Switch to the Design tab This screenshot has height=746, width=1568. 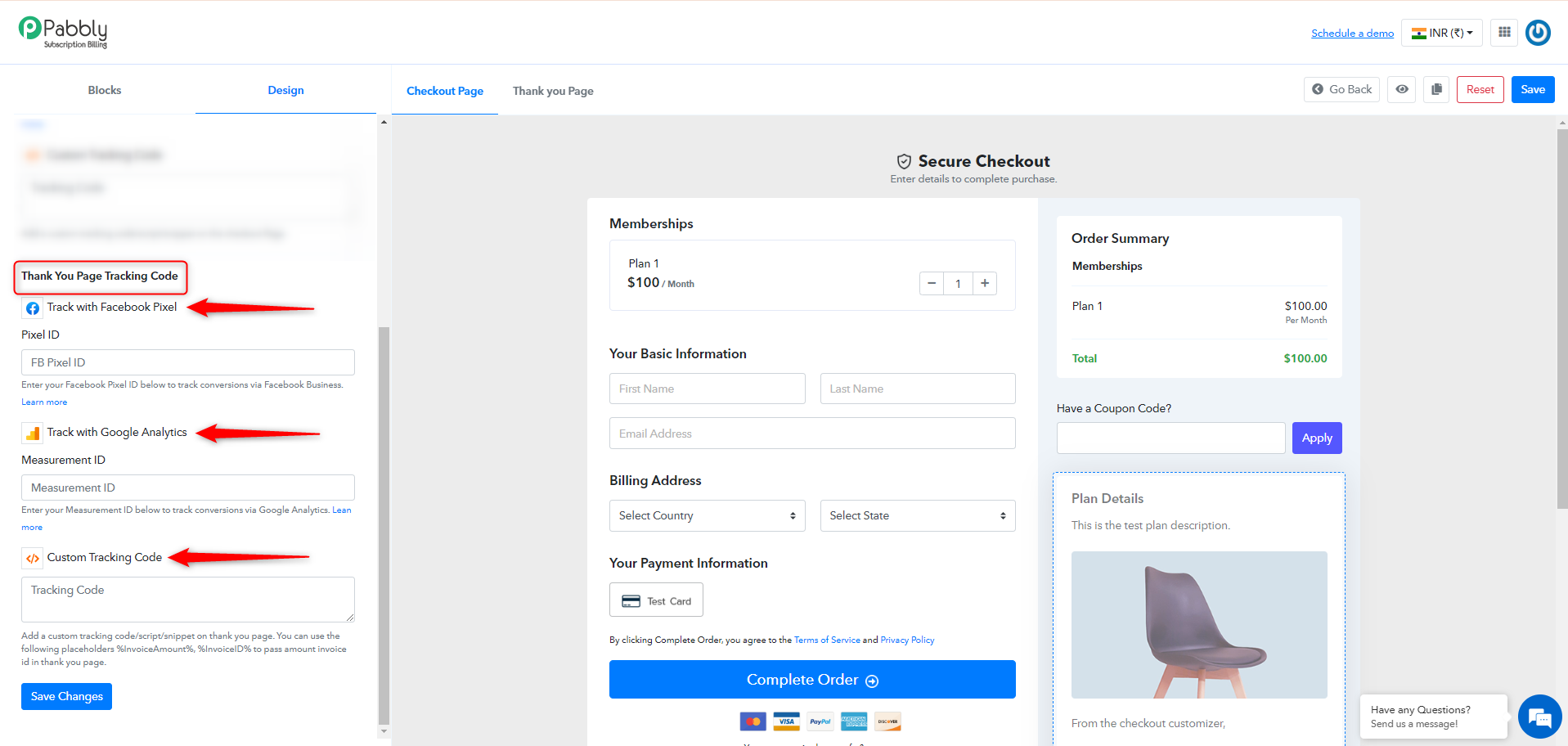coord(285,90)
